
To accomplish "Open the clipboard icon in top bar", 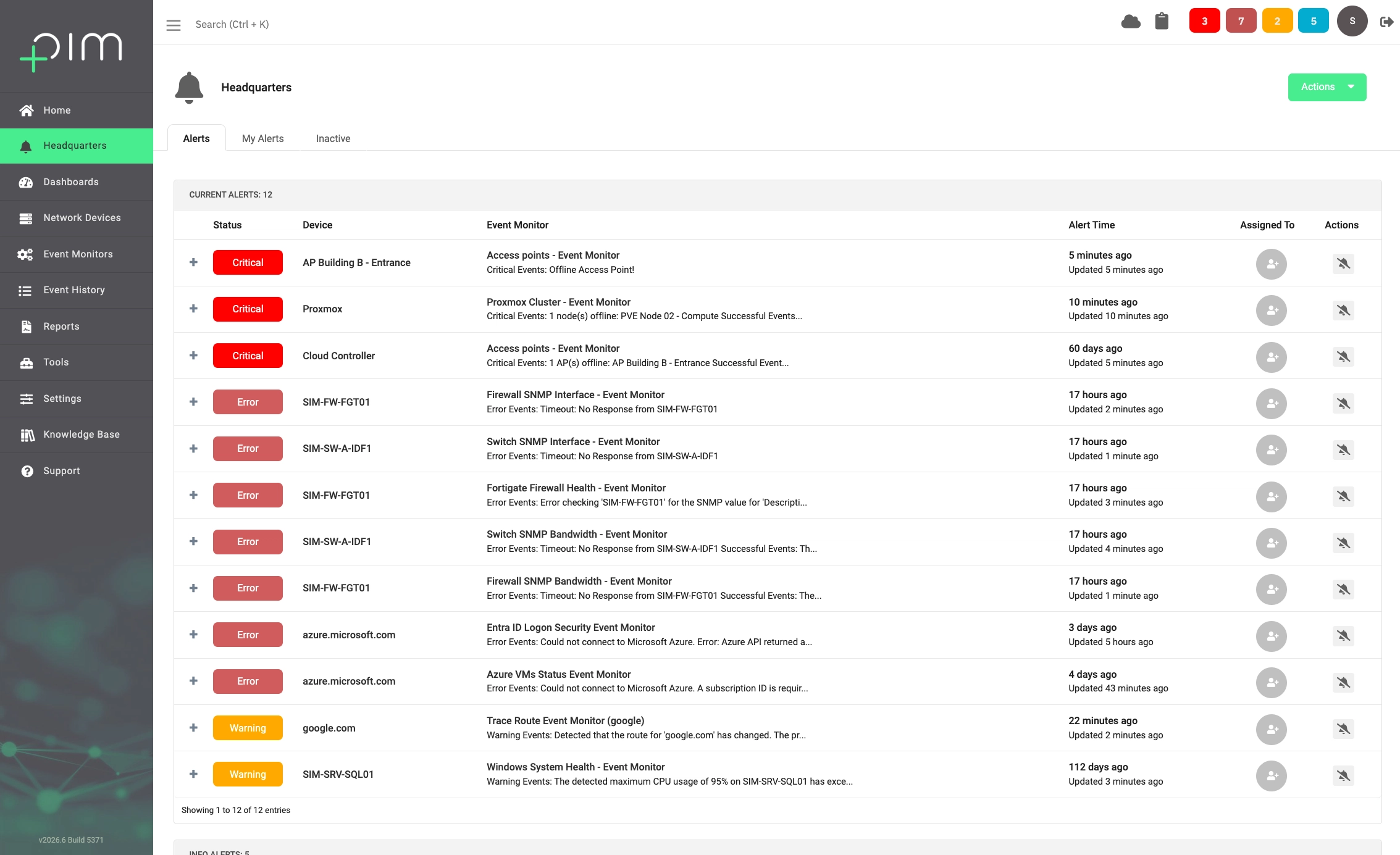I will coord(1162,21).
